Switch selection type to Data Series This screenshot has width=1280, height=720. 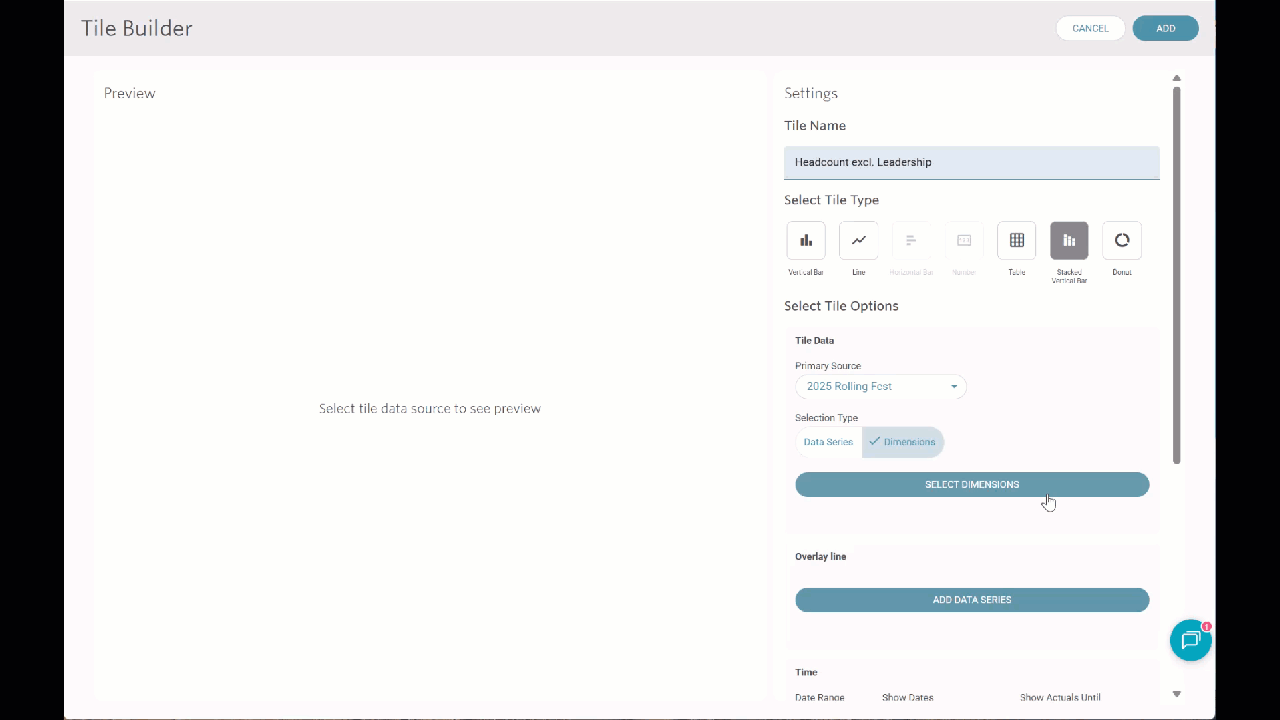(x=828, y=442)
